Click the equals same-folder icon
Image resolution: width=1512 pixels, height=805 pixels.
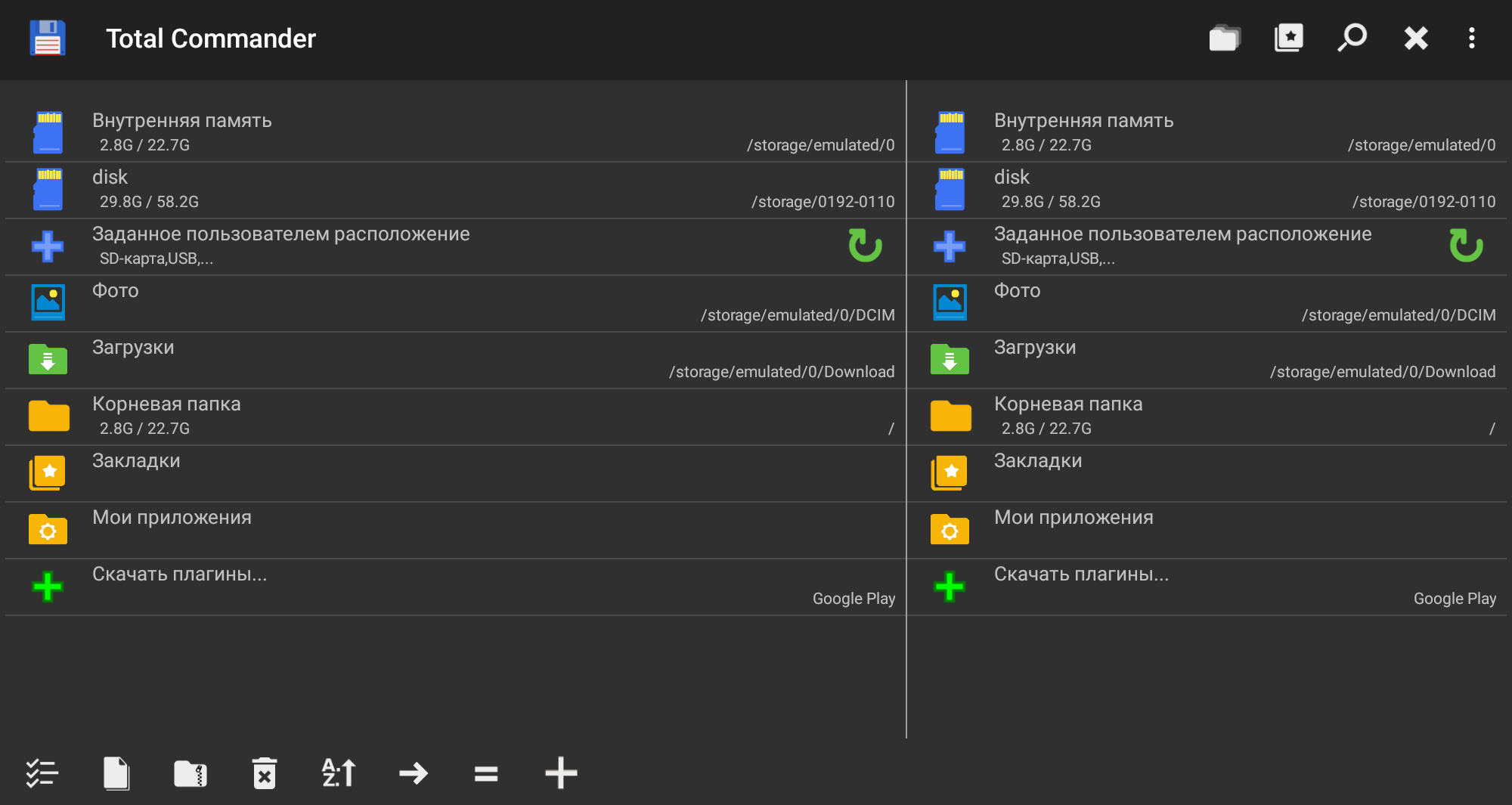(486, 773)
